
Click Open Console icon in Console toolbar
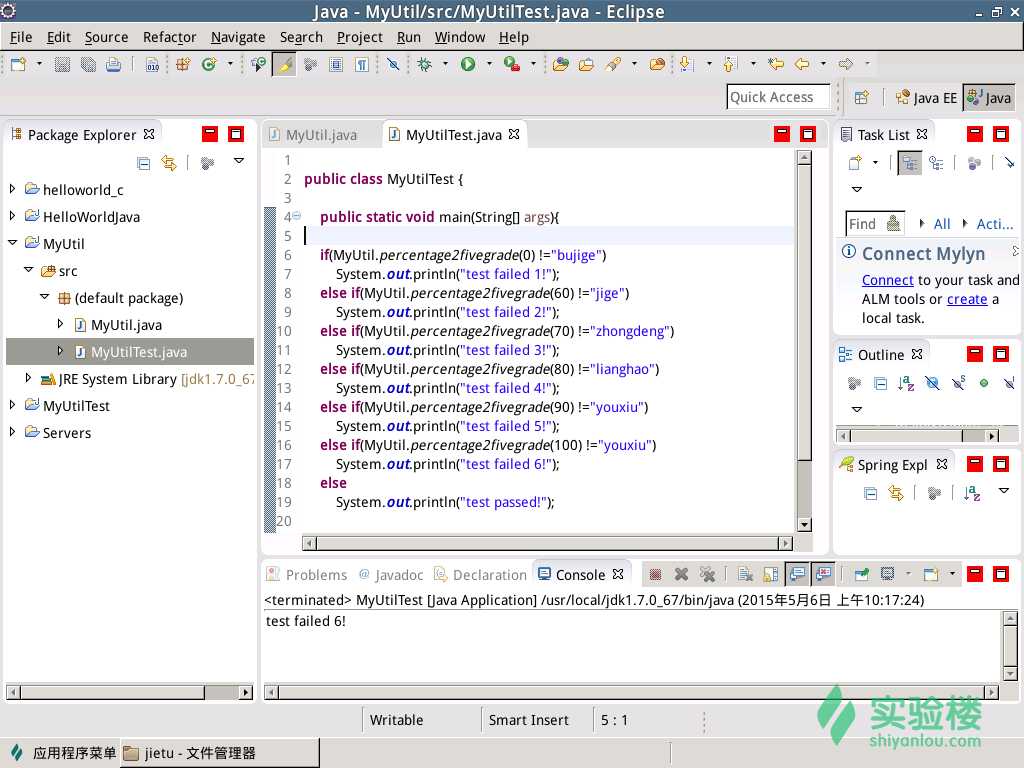coord(931,574)
